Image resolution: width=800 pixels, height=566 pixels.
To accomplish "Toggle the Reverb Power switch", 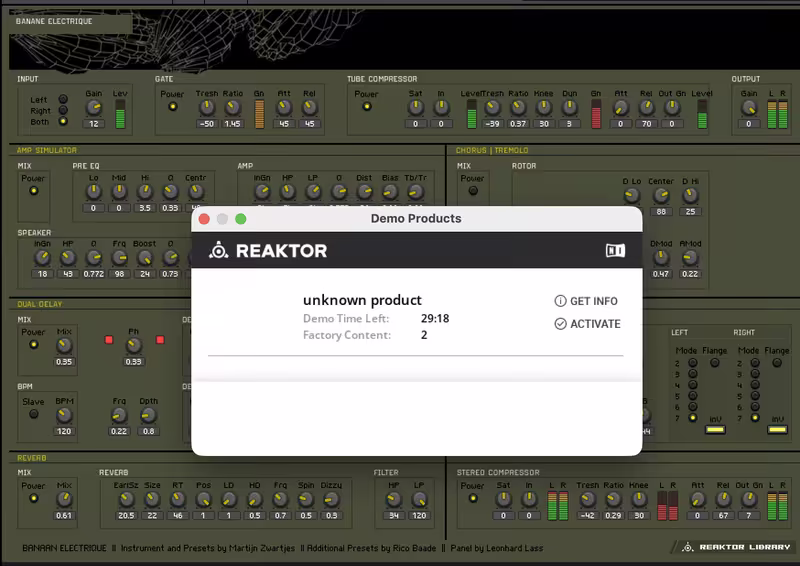I will click(34, 498).
